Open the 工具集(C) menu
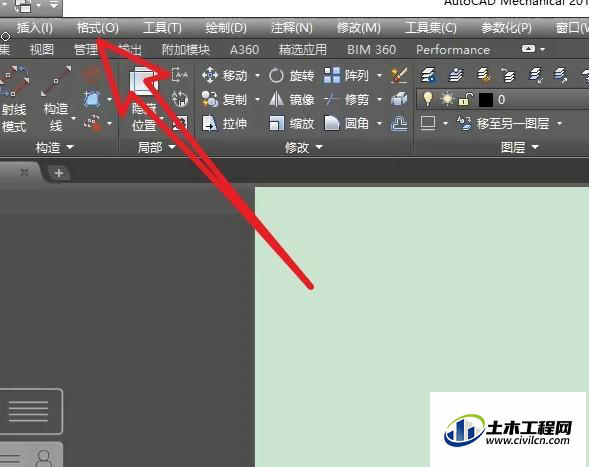Screen dimensions: 589x467 [x=431, y=28]
